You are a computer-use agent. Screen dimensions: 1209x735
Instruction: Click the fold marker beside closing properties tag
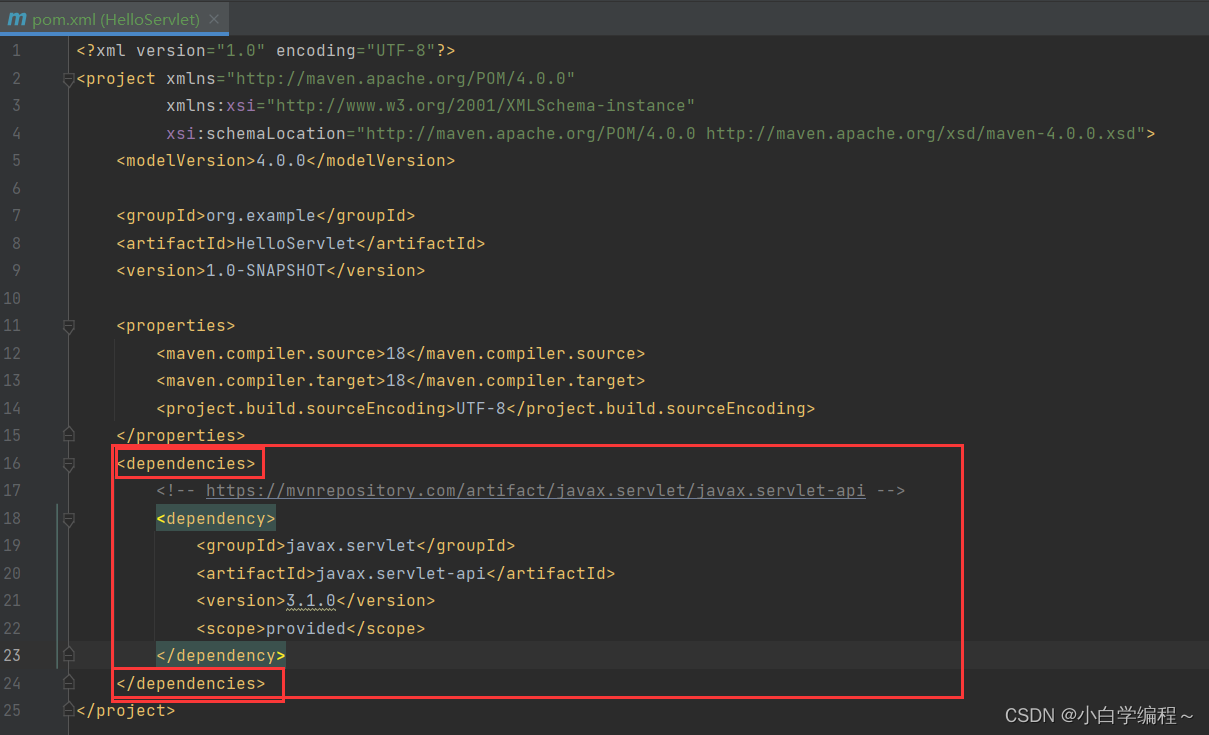pyautogui.click(x=67, y=434)
